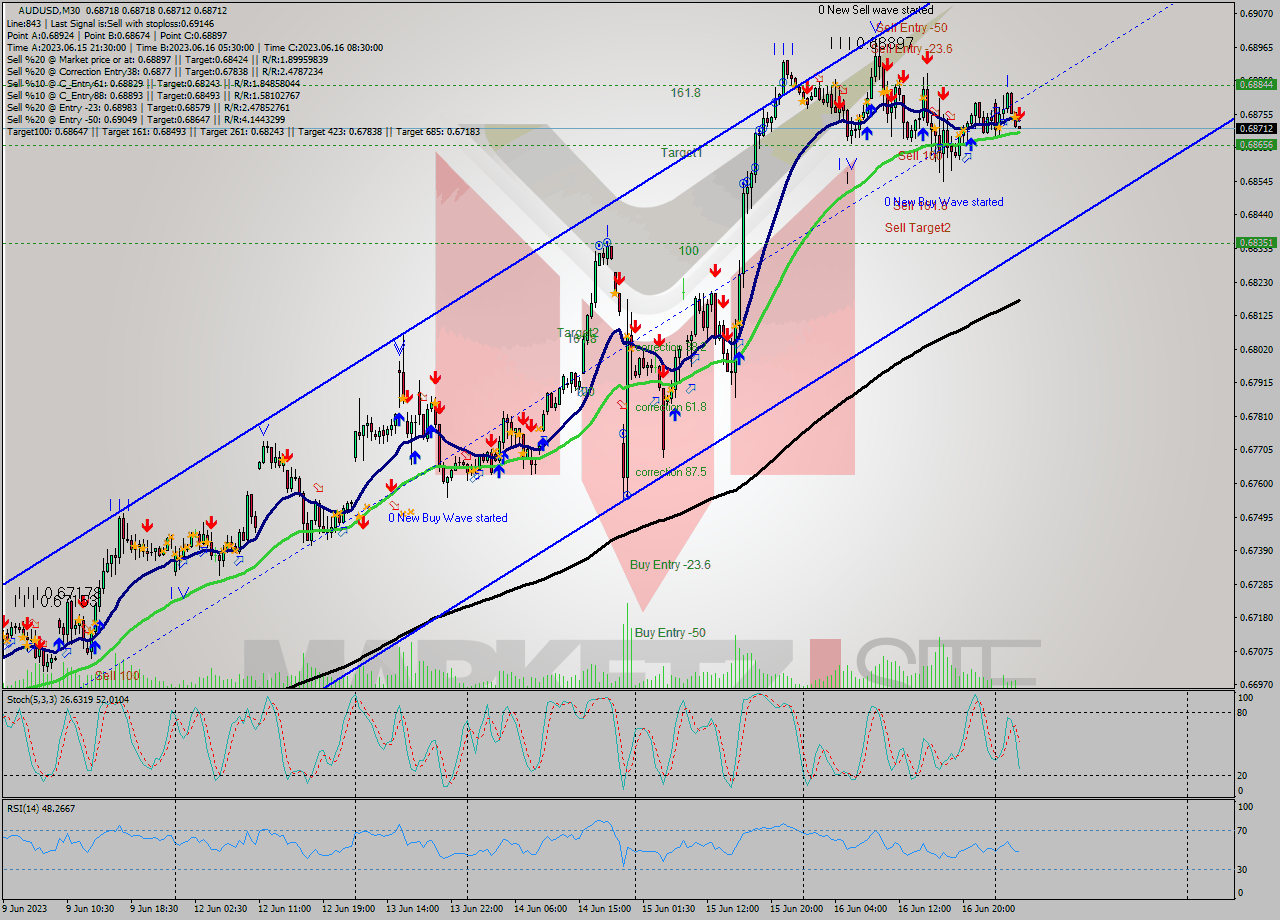The height and width of the screenshot is (920, 1280).
Task: Click the '15 Jun 01:30' time axis label
Action: point(668,909)
